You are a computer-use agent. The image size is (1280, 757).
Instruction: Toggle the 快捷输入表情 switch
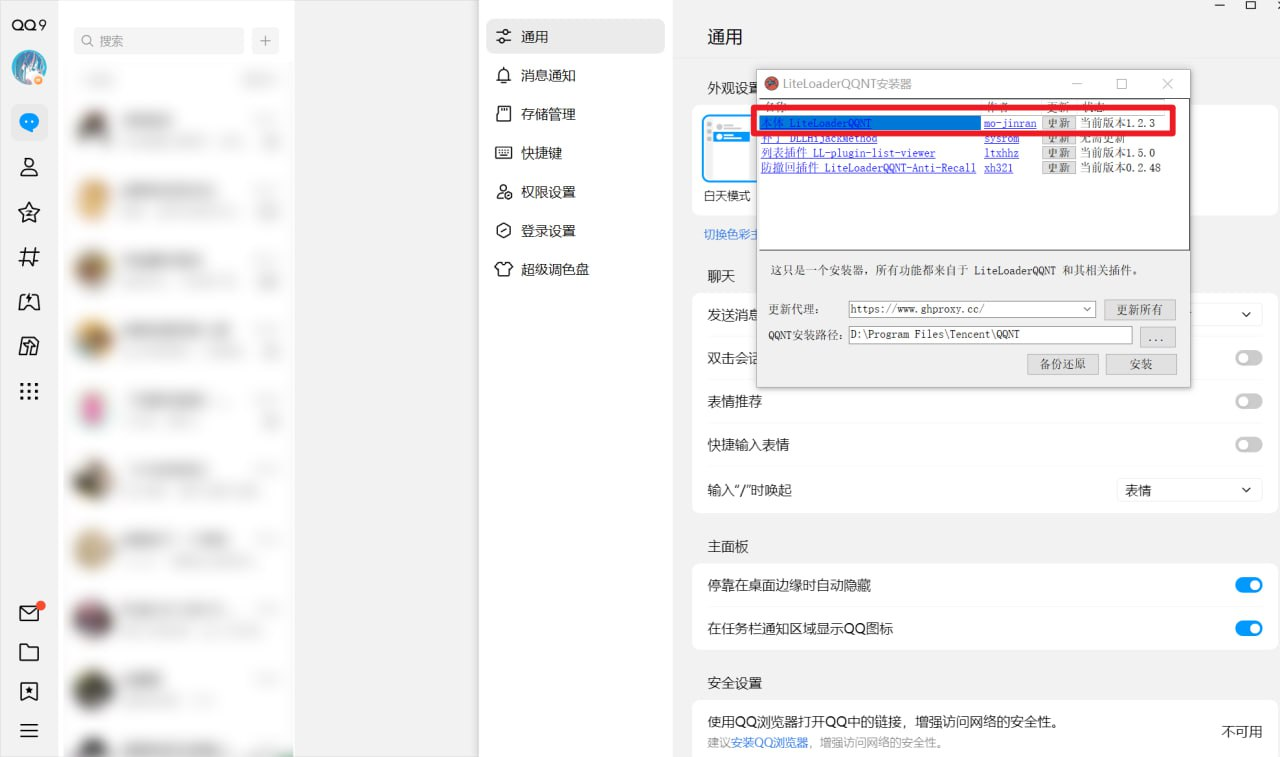1248,445
